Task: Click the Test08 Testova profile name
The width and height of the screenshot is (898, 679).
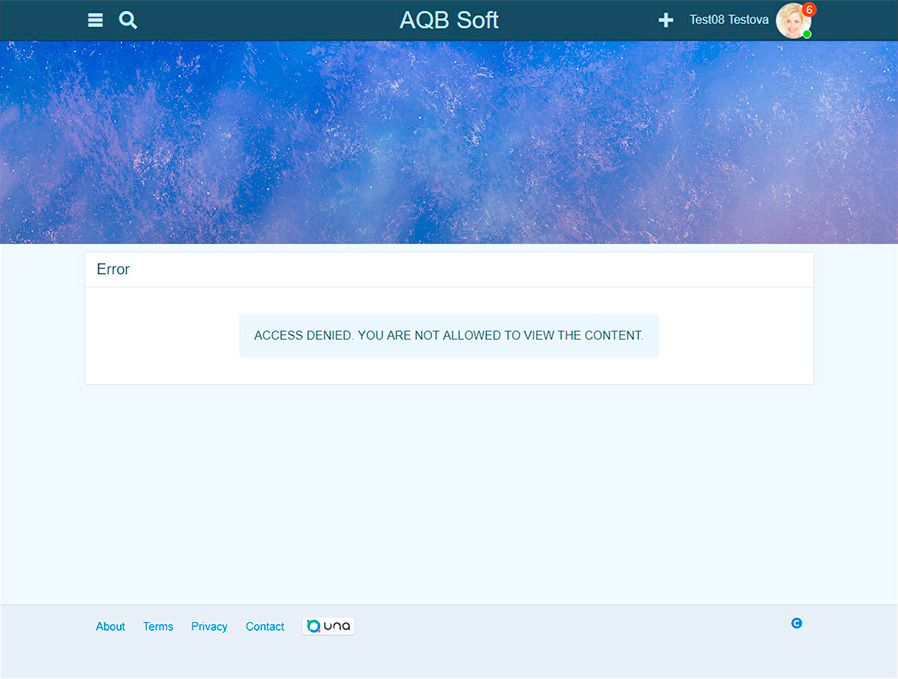Action: click(x=729, y=20)
